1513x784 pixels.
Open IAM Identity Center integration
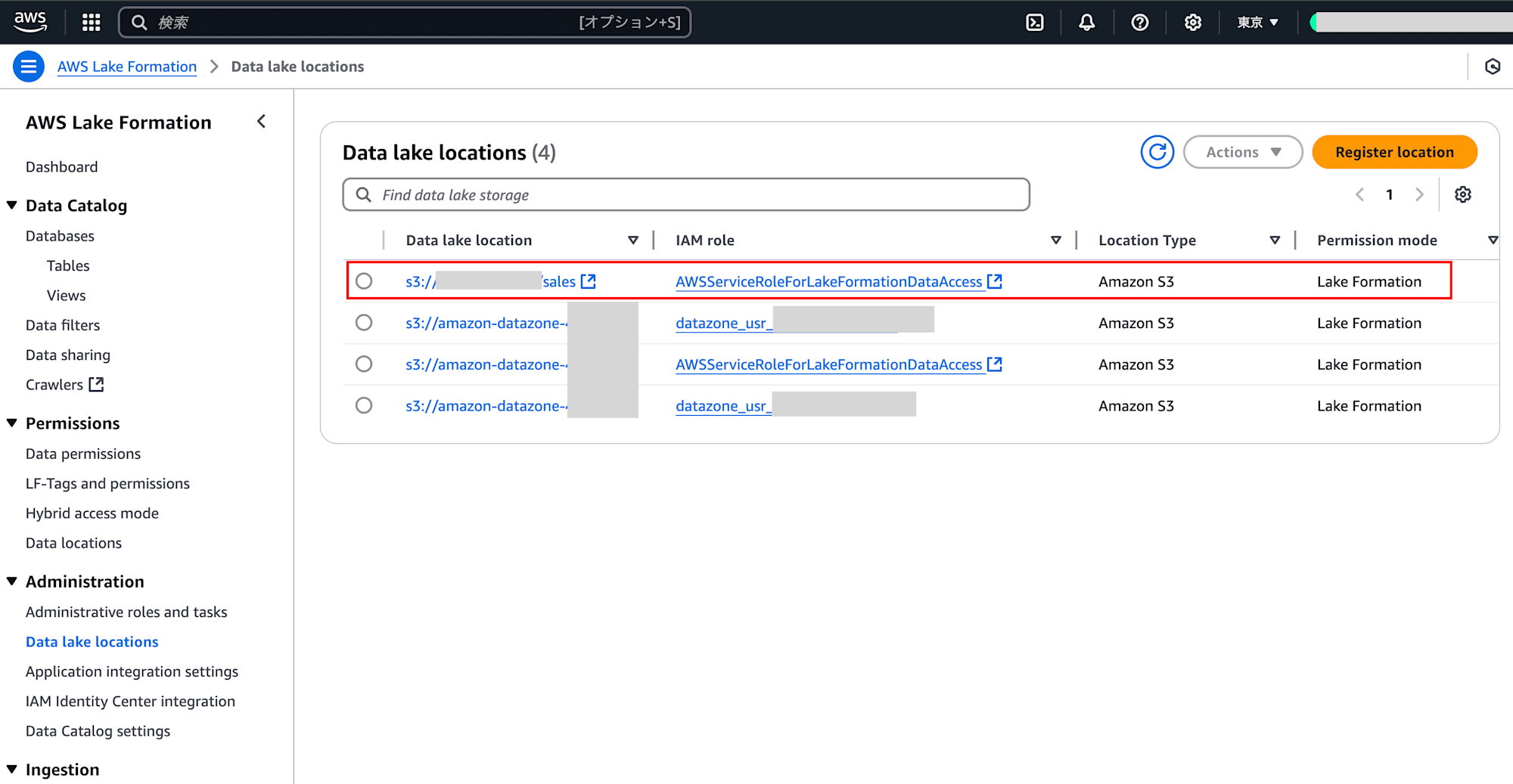[130, 701]
